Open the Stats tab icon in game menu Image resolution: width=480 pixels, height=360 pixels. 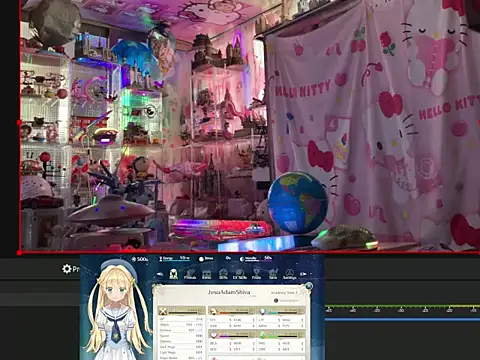tap(173, 274)
